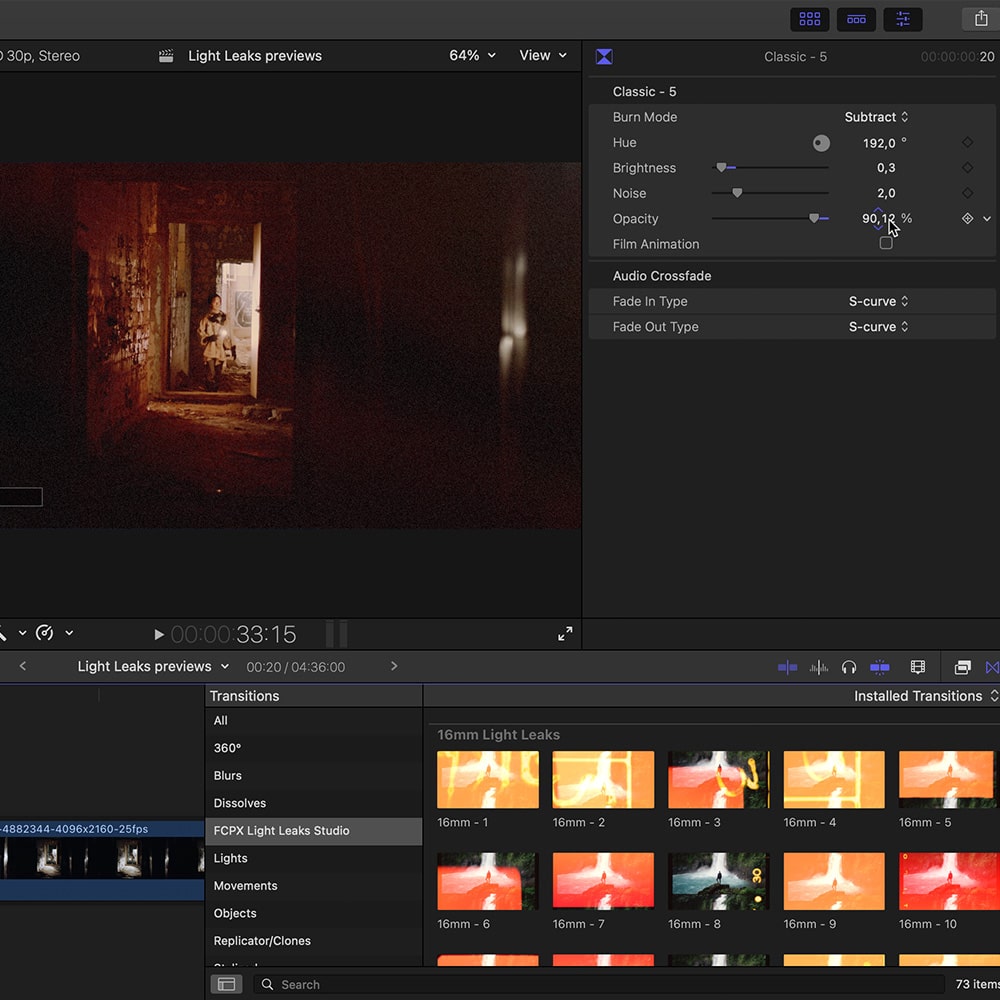
Task: Open the viewer View options
Action: coord(543,56)
